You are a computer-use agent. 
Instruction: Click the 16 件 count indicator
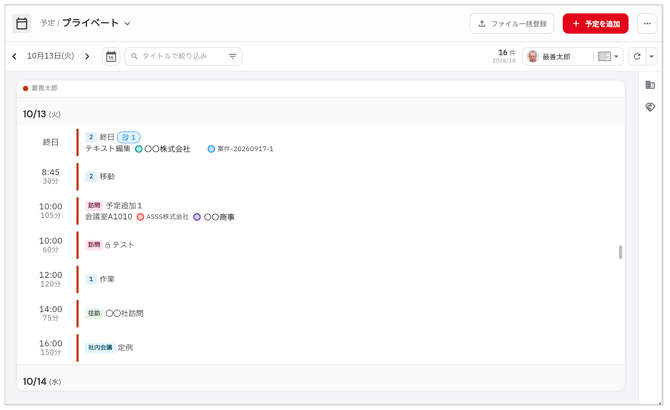(507, 52)
